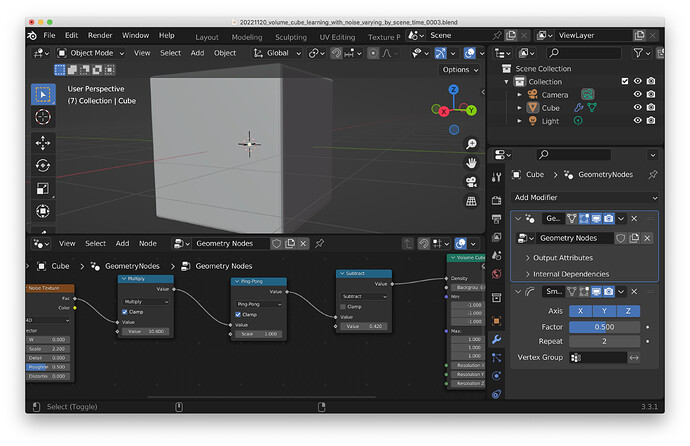This screenshot has height=446, width=690.
Task: Click the Z axis on navigation gizmo
Action: click(x=453, y=89)
